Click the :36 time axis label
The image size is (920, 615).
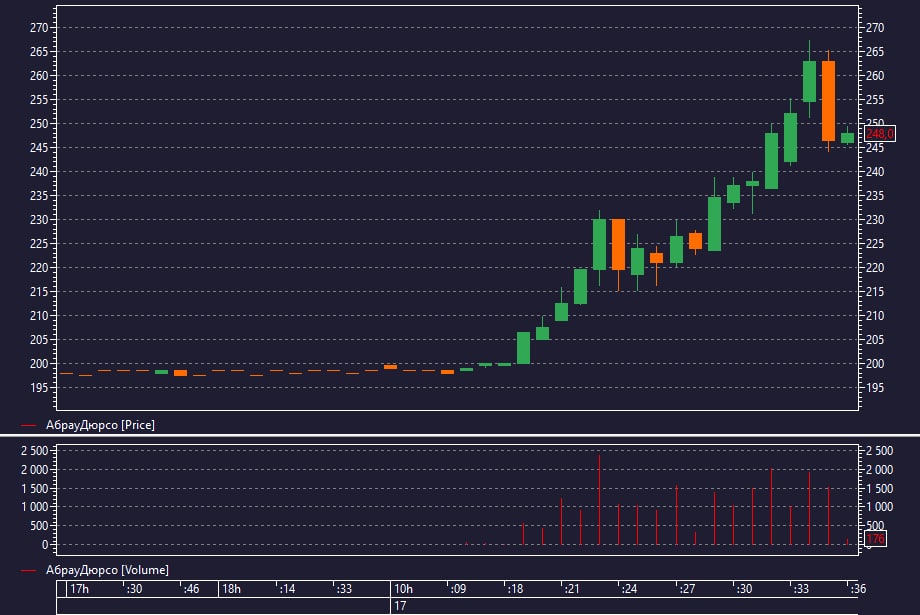click(857, 589)
